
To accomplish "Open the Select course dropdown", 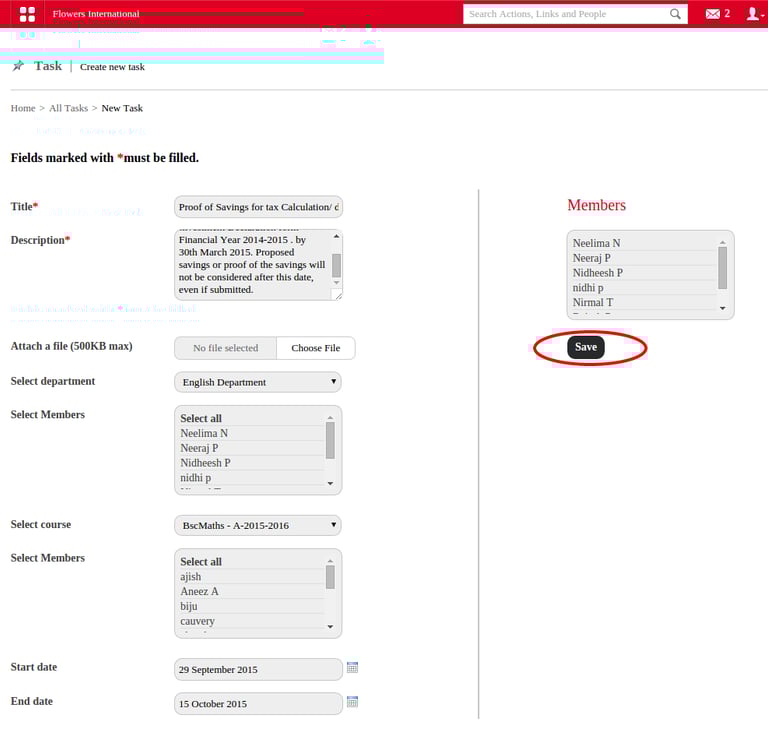I will pyautogui.click(x=258, y=525).
